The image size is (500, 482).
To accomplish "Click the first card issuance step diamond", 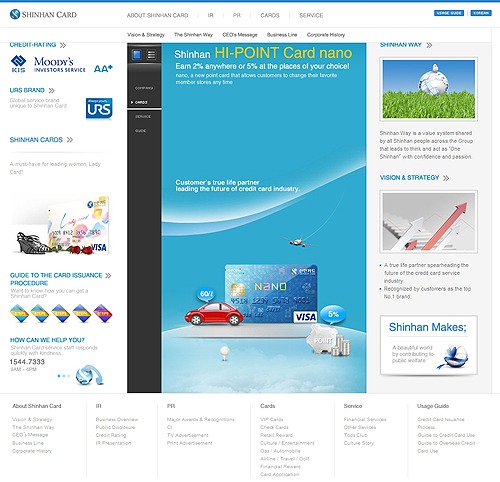I will click(19, 313).
